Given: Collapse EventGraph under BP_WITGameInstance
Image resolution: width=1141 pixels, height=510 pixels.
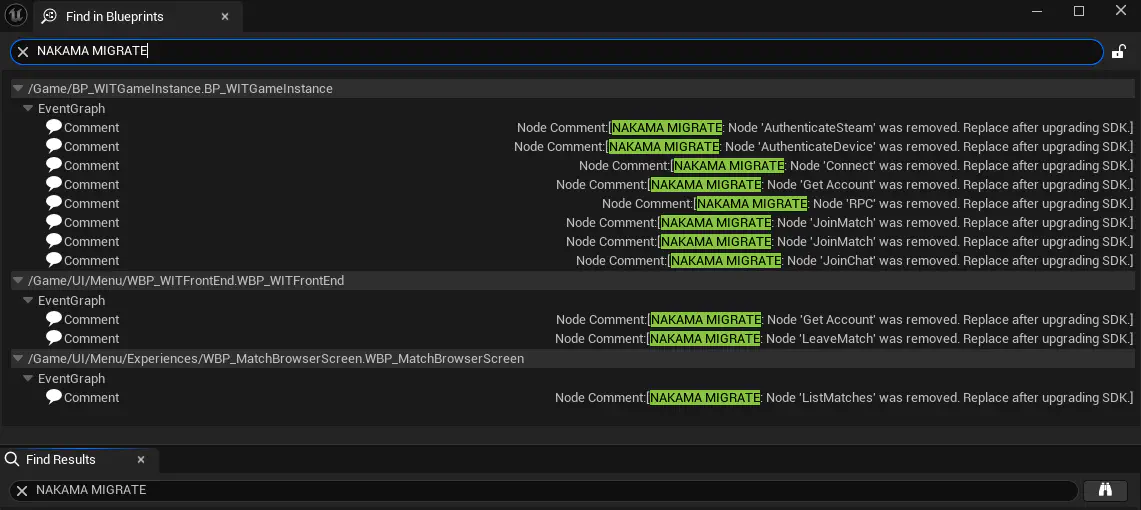Looking at the screenshot, I should tap(28, 108).
